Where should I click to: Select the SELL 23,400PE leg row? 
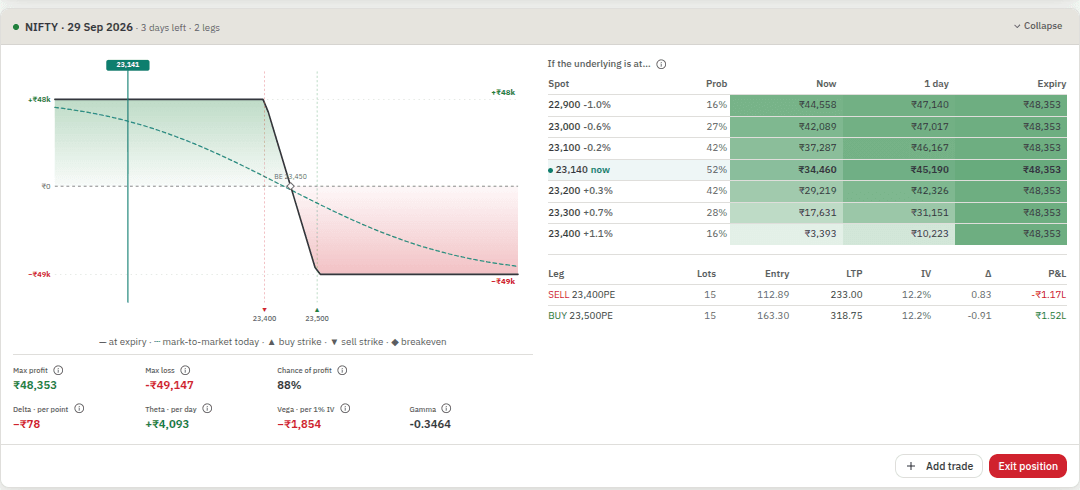(x=807, y=295)
